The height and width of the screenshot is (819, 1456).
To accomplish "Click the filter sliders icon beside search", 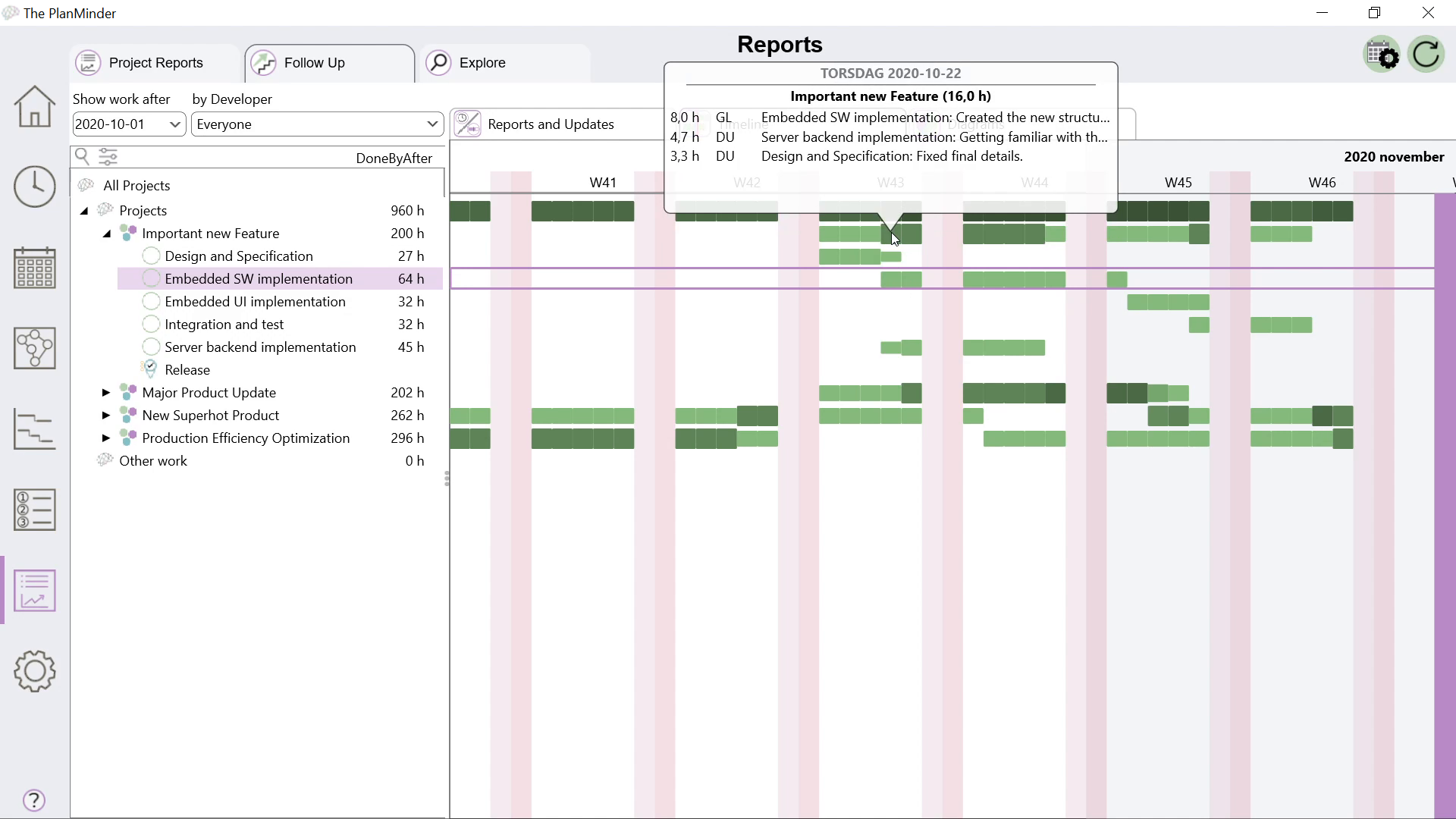I will [108, 157].
